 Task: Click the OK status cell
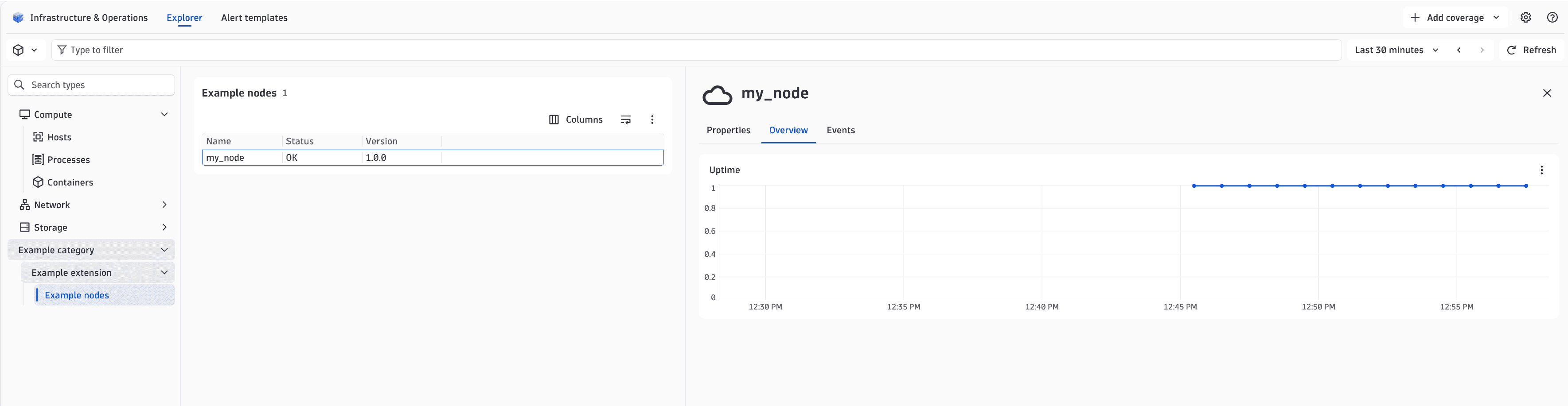click(x=322, y=158)
